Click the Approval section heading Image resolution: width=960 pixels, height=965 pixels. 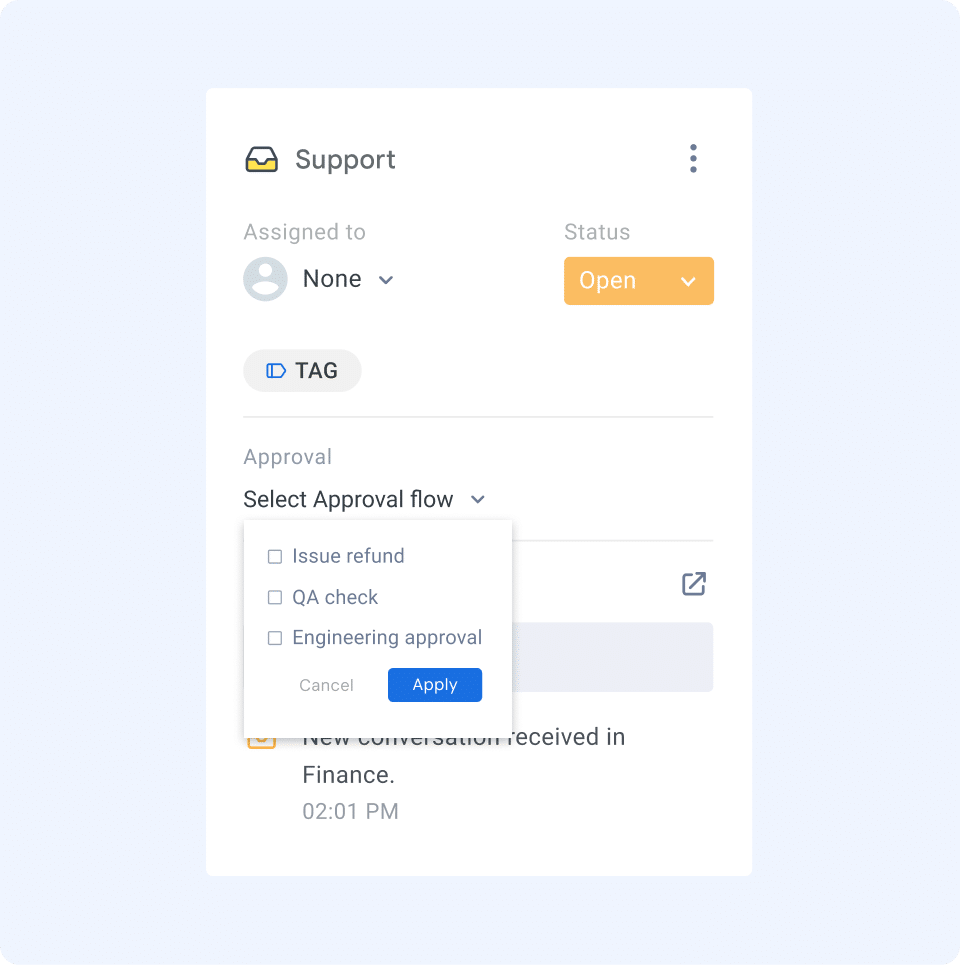click(287, 457)
